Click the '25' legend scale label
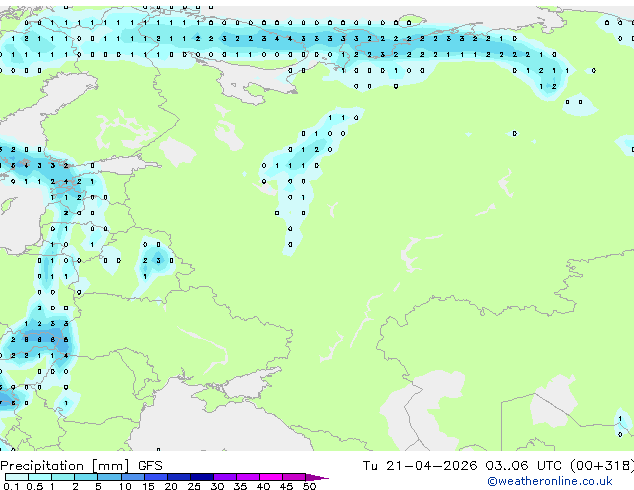This screenshot has width=634, height=490. (194, 486)
